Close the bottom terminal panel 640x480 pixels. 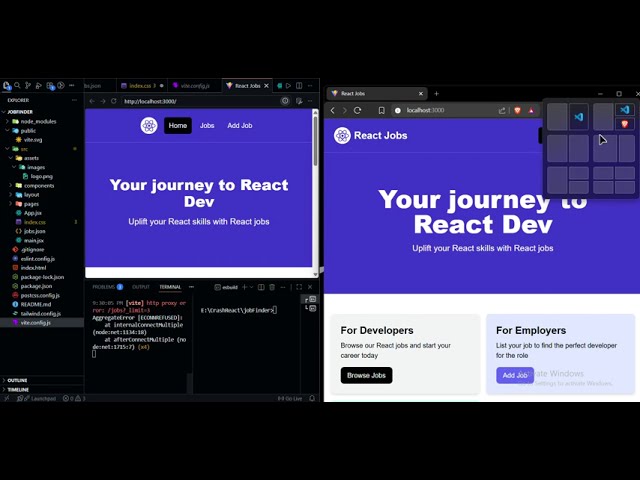pyautogui.click(x=310, y=287)
